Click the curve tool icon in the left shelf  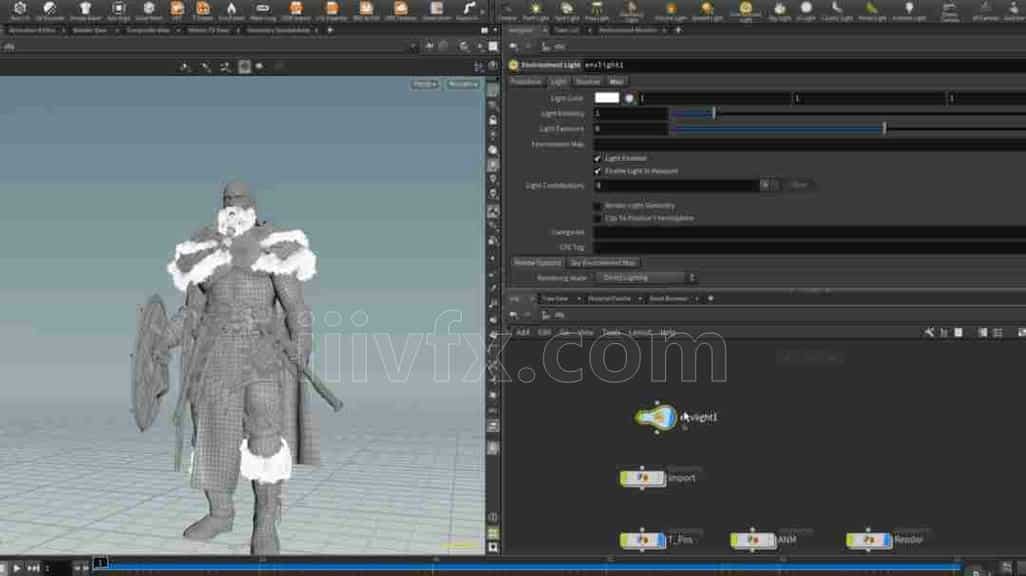(x=469, y=9)
